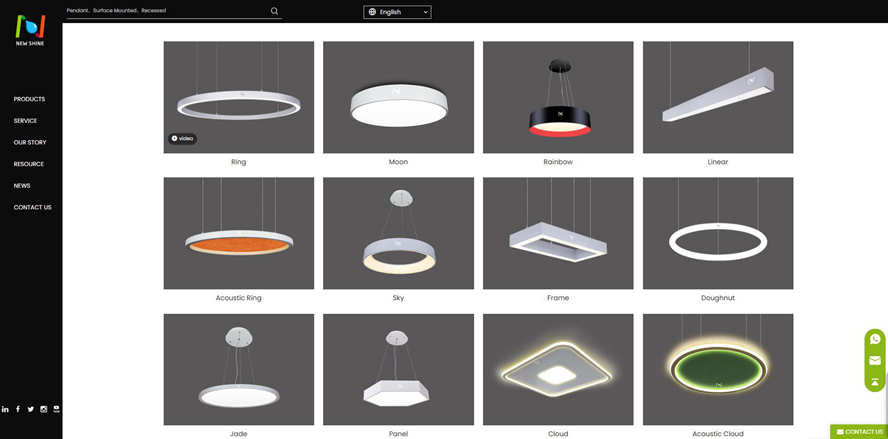Expand the English language dropdown
The height and width of the screenshot is (439, 888).
[397, 12]
